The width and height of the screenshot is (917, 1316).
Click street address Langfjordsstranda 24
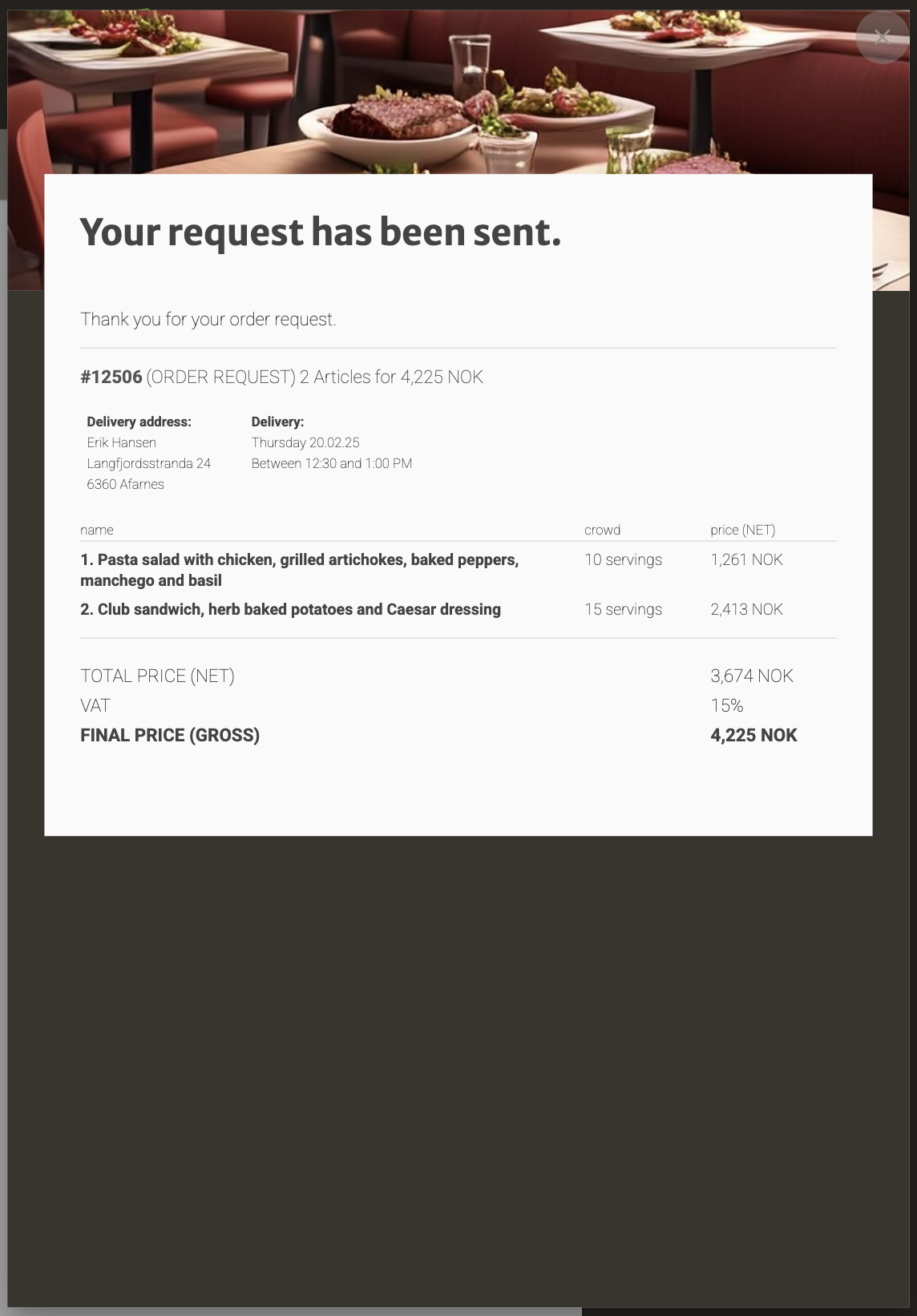click(149, 463)
